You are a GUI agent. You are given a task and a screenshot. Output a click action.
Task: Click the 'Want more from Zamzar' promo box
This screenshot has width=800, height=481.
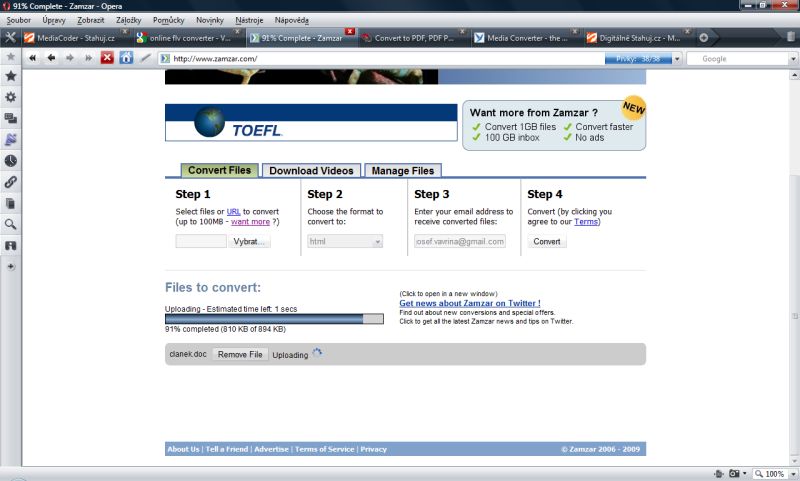click(554, 125)
